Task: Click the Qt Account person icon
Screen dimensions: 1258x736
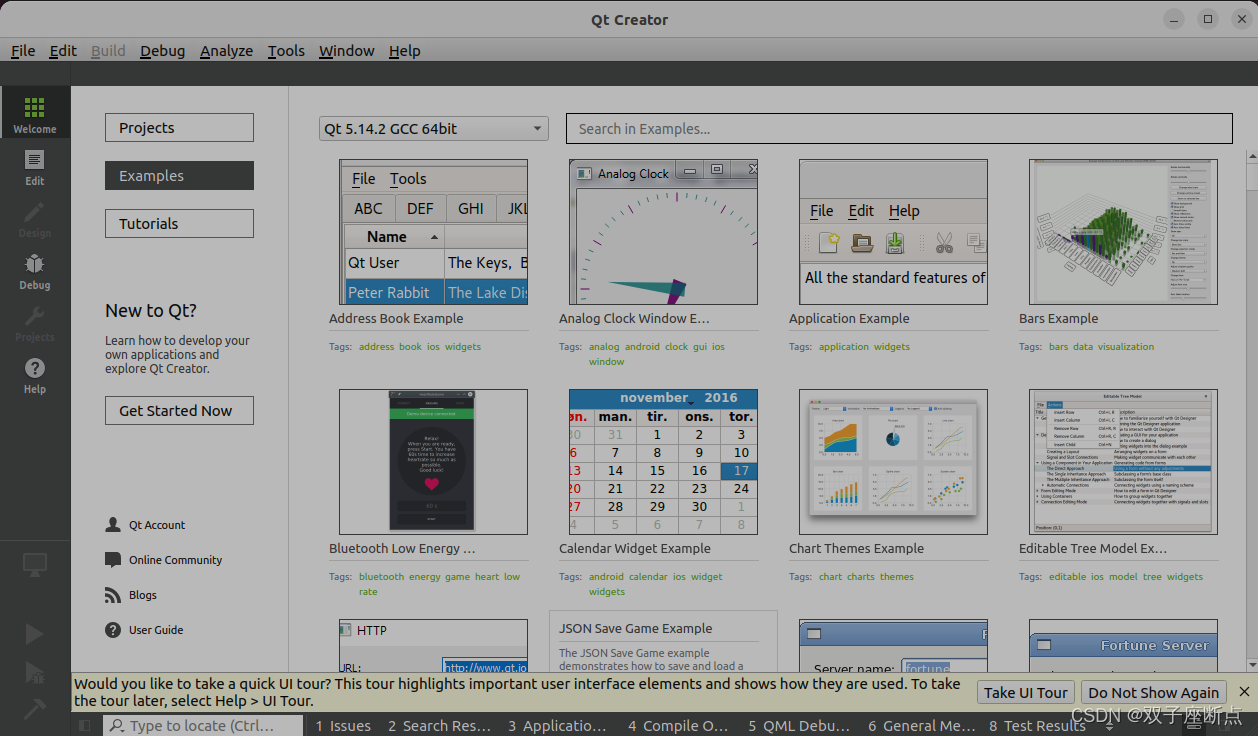Action: 113,525
